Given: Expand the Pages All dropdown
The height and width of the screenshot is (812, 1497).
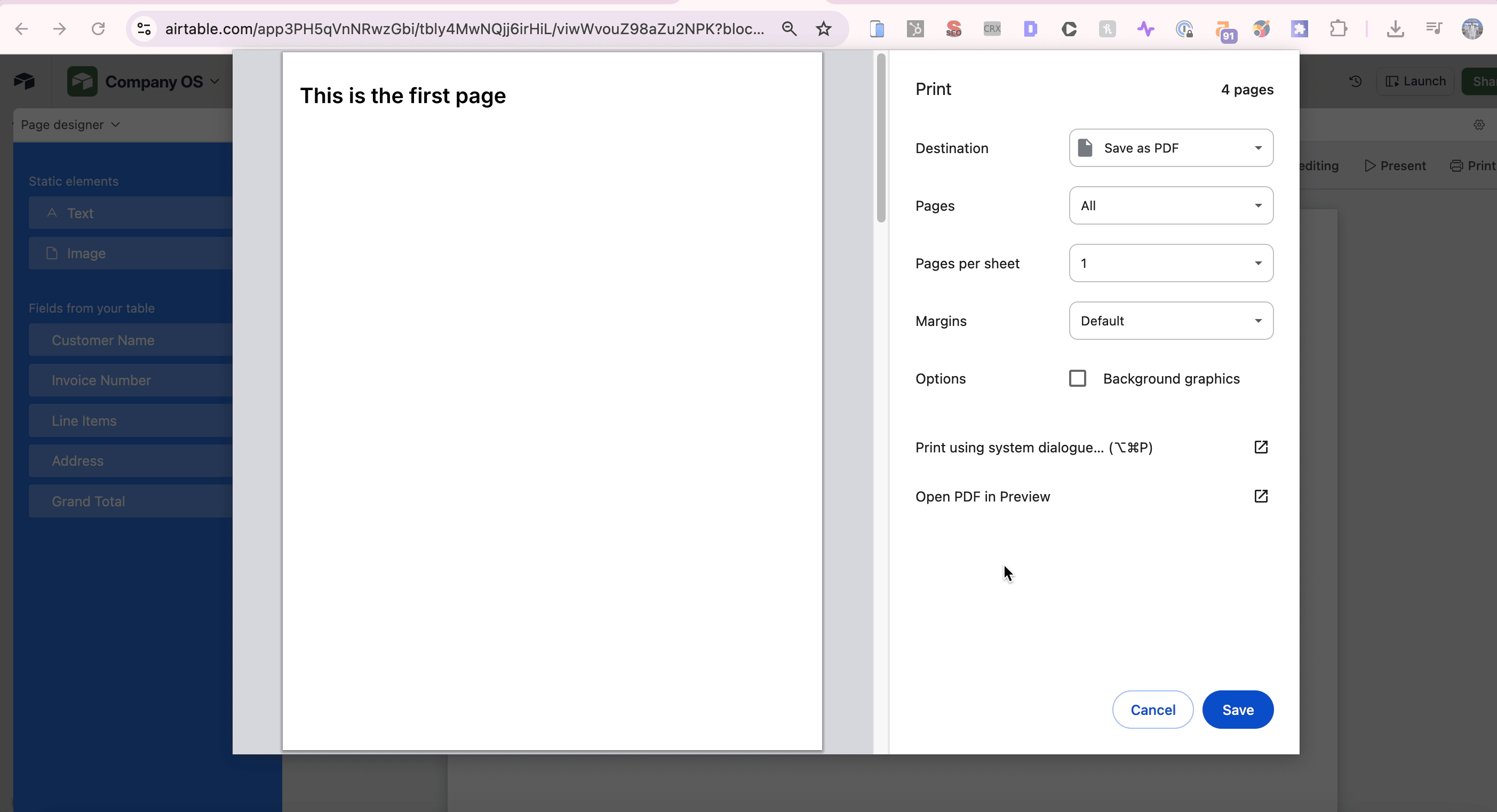Looking at the screenshot, I should pyautogui.click(x=1170, y=205).
